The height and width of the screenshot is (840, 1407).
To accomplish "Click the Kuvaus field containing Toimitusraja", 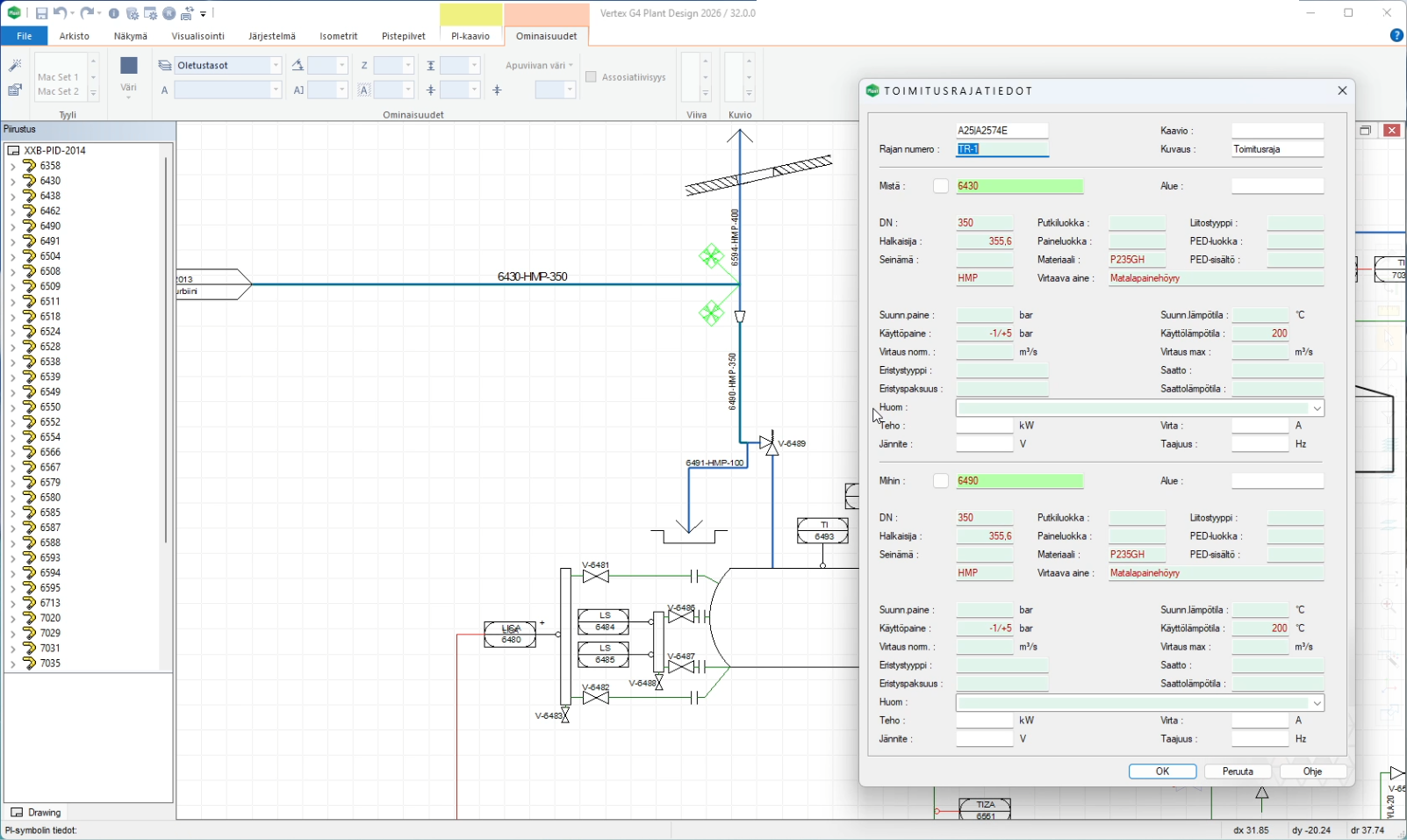I will (x=1277, y=149).
